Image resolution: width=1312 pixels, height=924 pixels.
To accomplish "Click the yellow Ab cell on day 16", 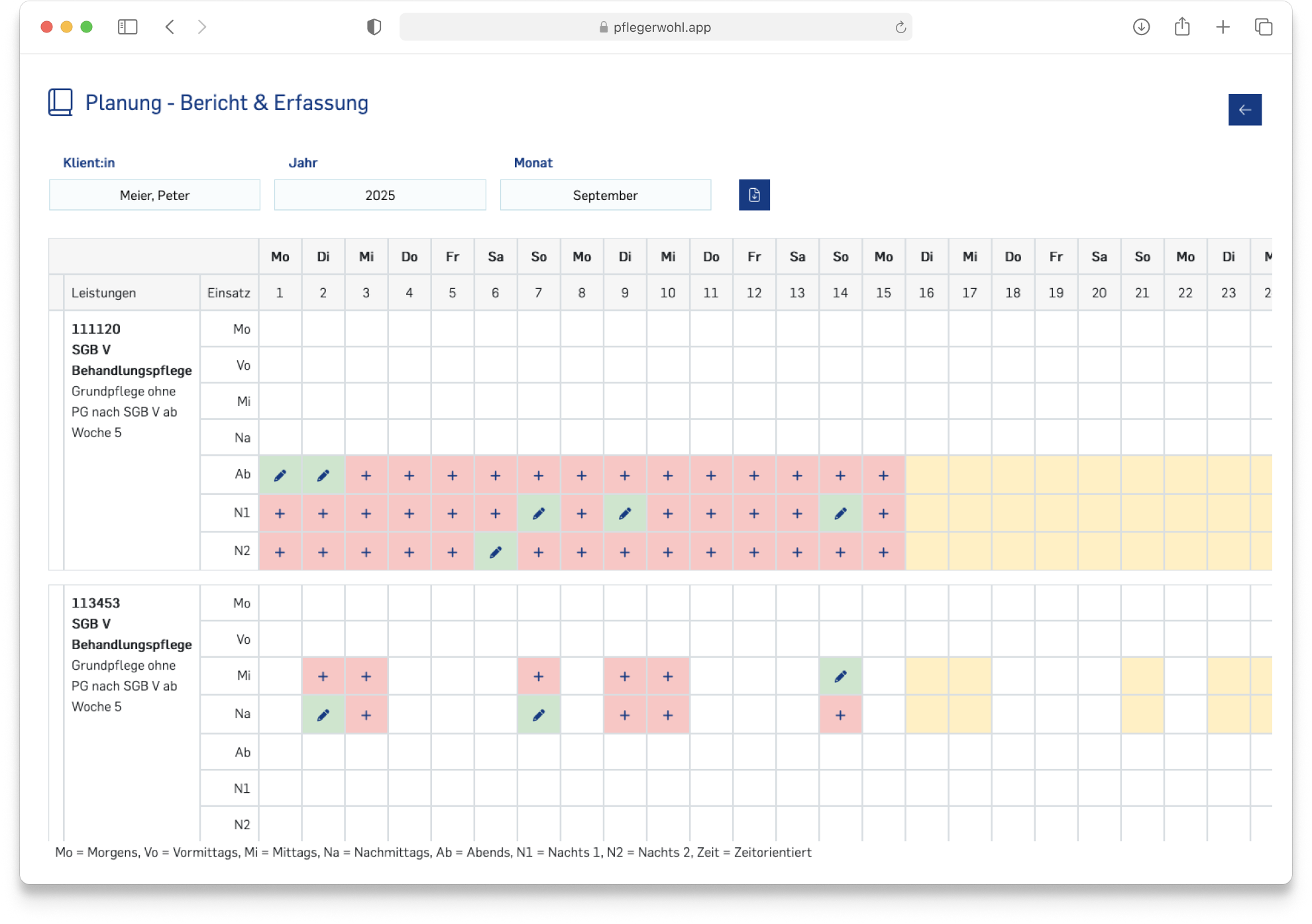I will 926,475.
